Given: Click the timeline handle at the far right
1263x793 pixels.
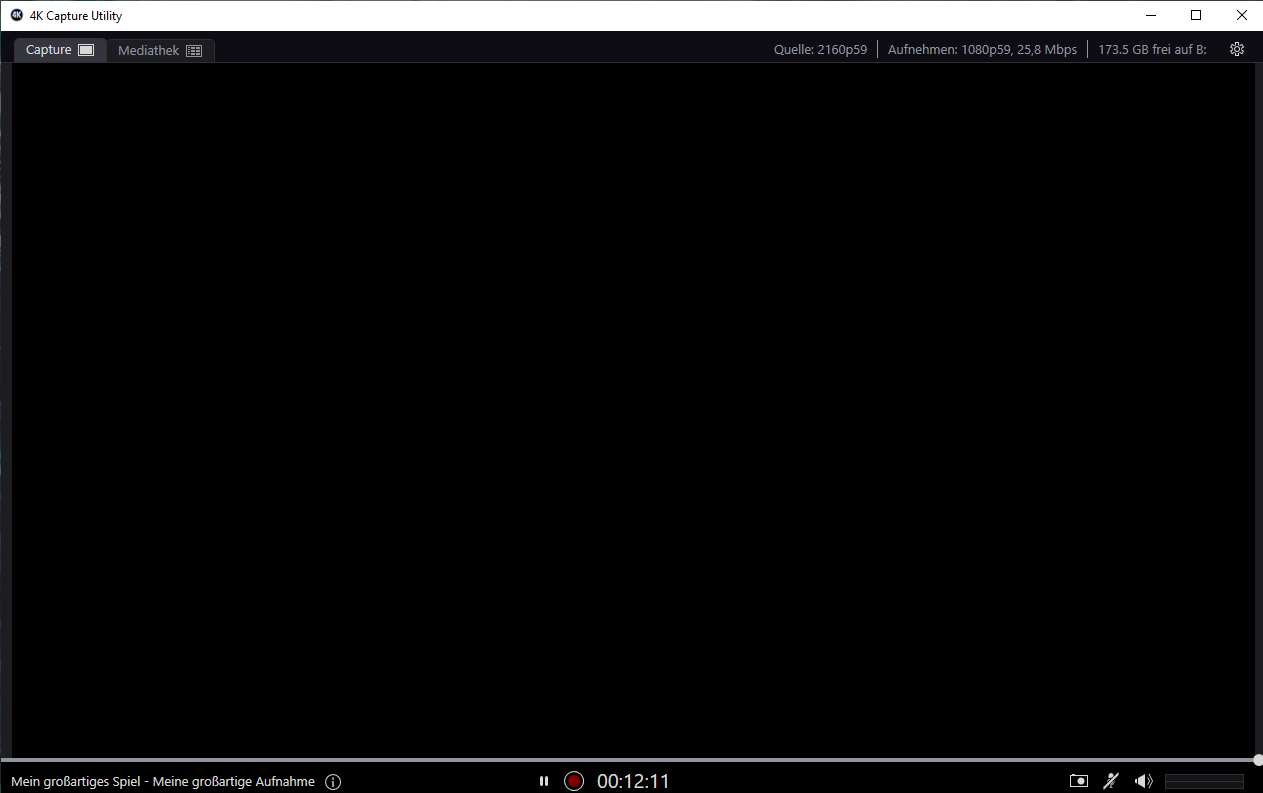Looking at the screenshot, I should [x=1257, y=760].
